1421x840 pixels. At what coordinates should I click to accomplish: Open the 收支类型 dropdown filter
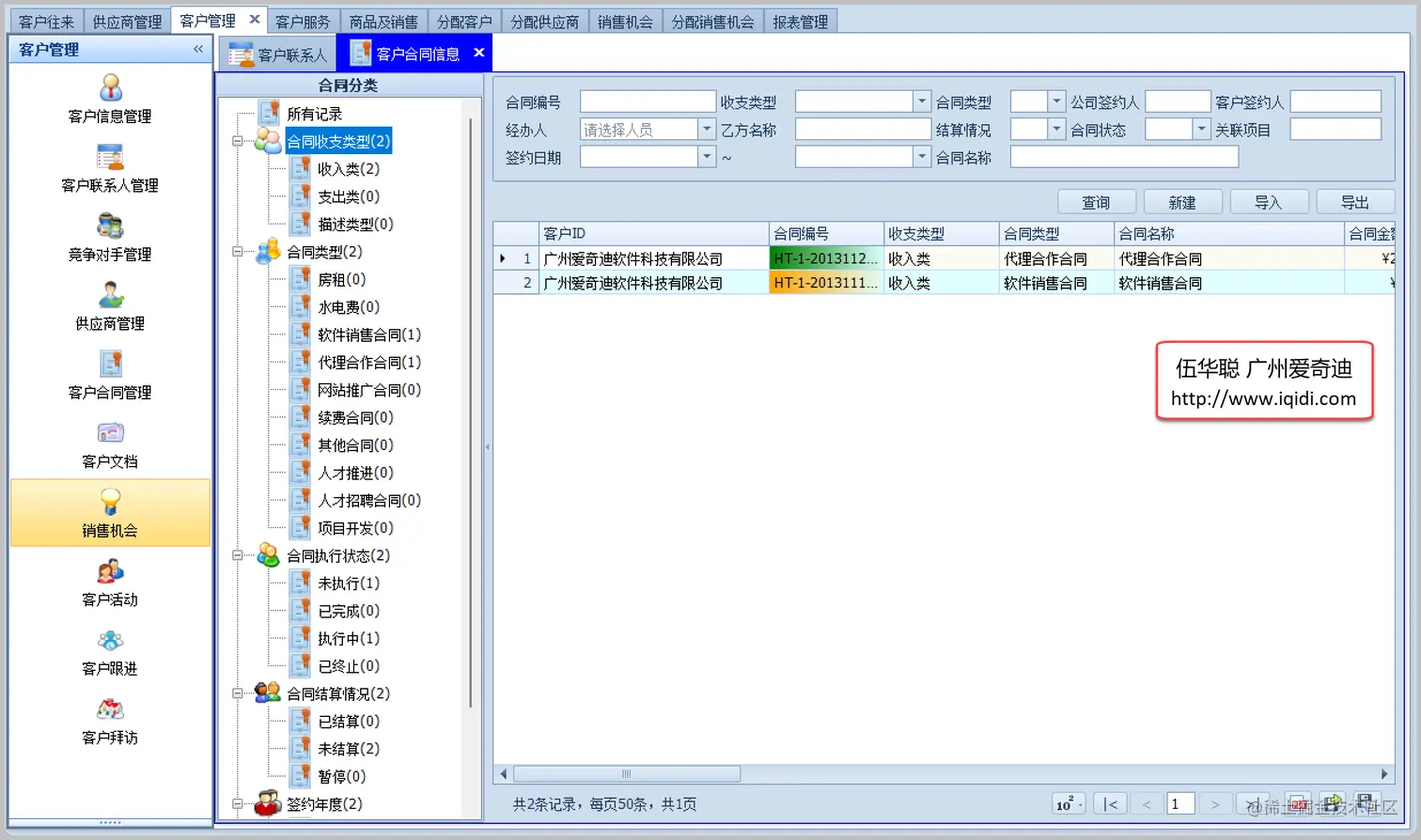921,101
